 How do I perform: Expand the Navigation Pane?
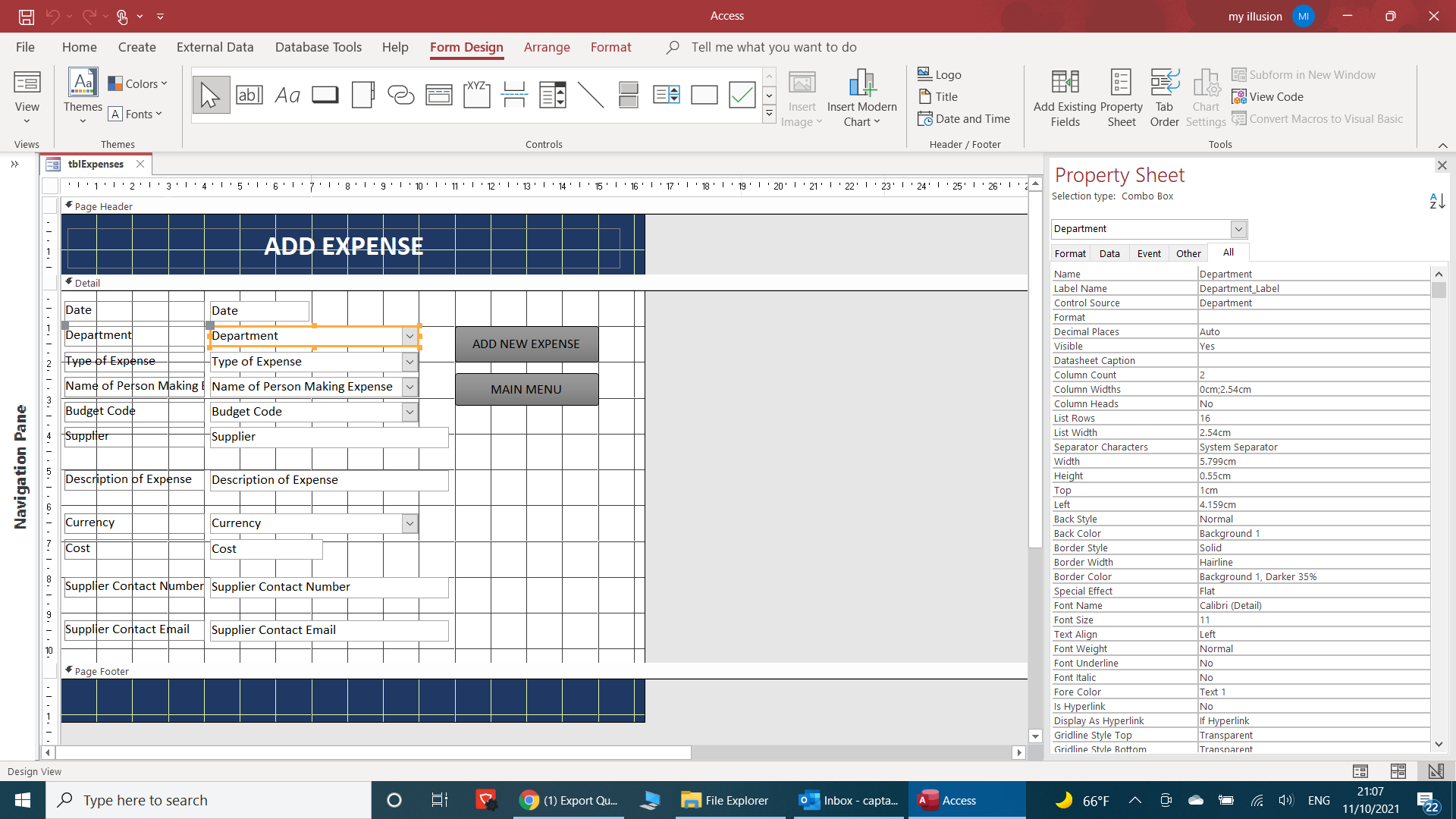pyautogui.click(x=14, y=164)
